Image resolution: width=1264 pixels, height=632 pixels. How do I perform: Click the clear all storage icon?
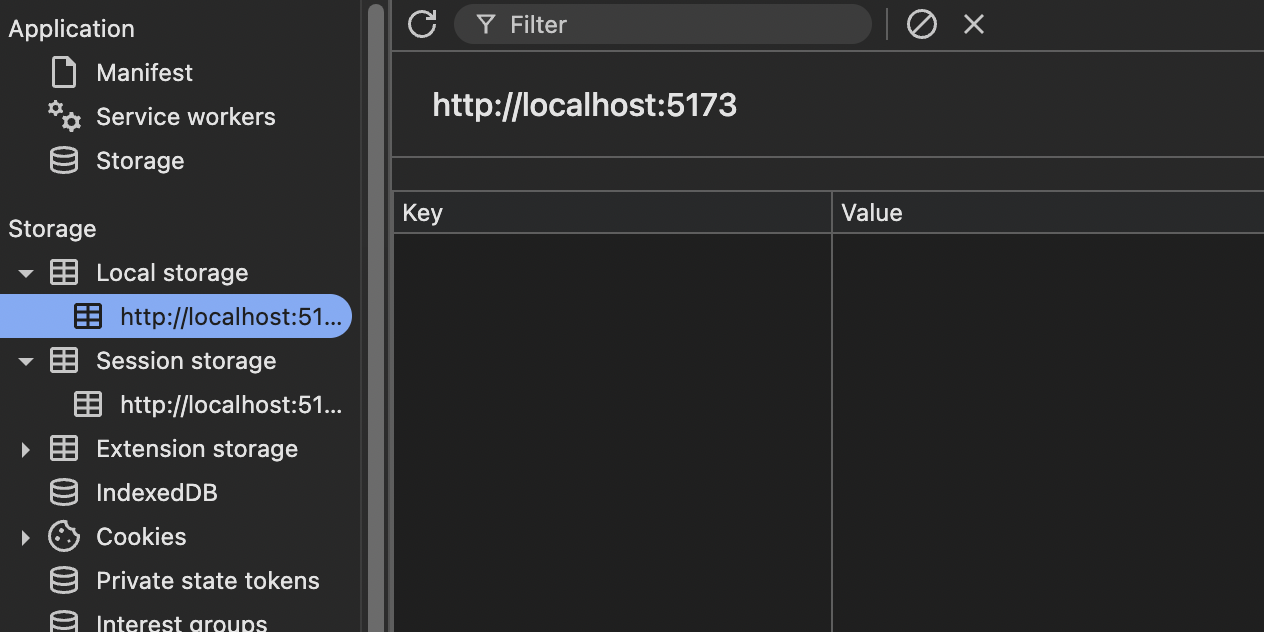pyautogui.click(x=921, y=24)
